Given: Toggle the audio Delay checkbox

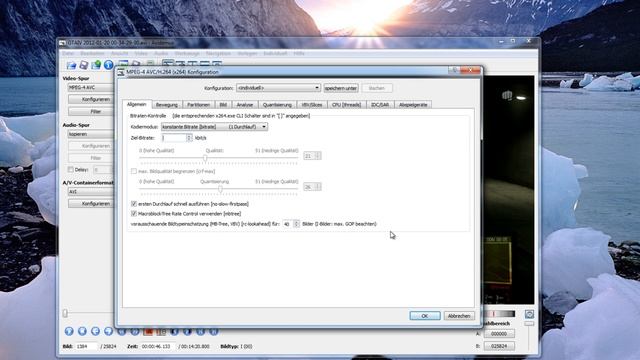Looking at the screenshot, I should click(x=71, y=169).
